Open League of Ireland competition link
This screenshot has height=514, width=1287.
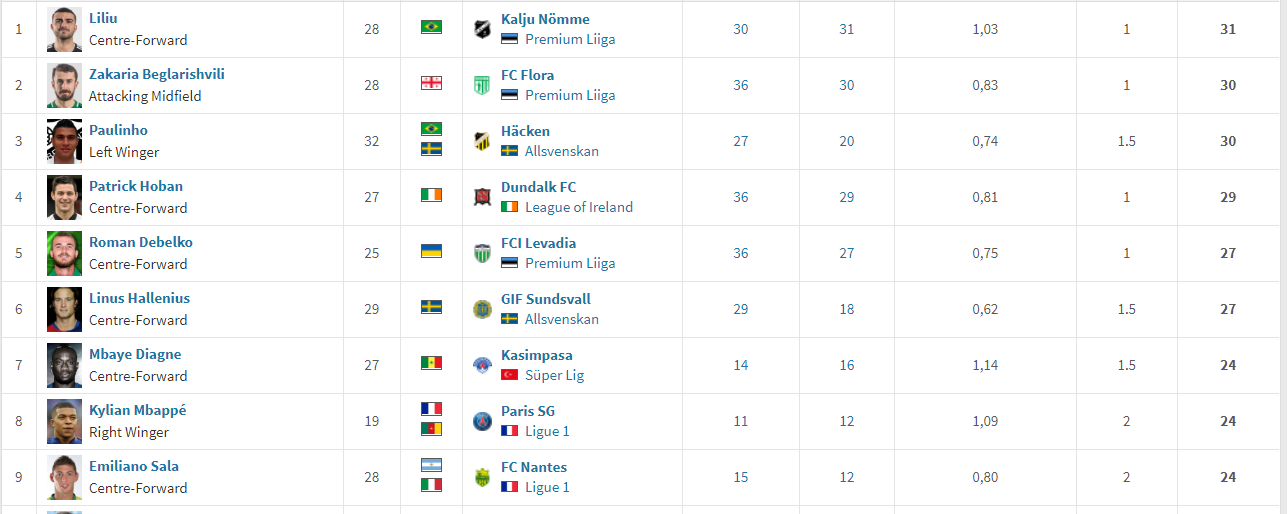(x=579, y=207)
